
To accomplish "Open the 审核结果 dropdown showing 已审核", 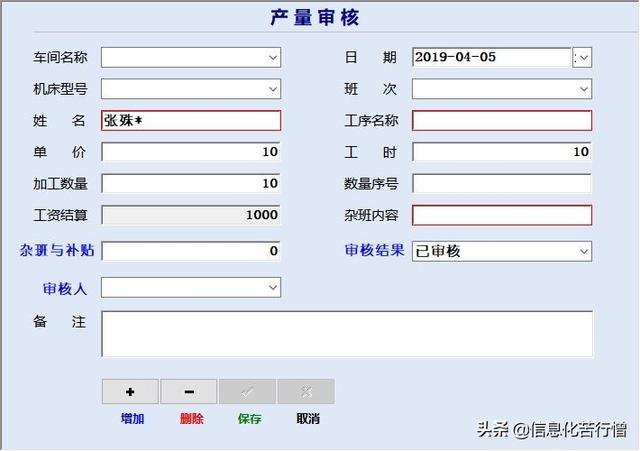I will pyautogui.click(x=584, y=251).
